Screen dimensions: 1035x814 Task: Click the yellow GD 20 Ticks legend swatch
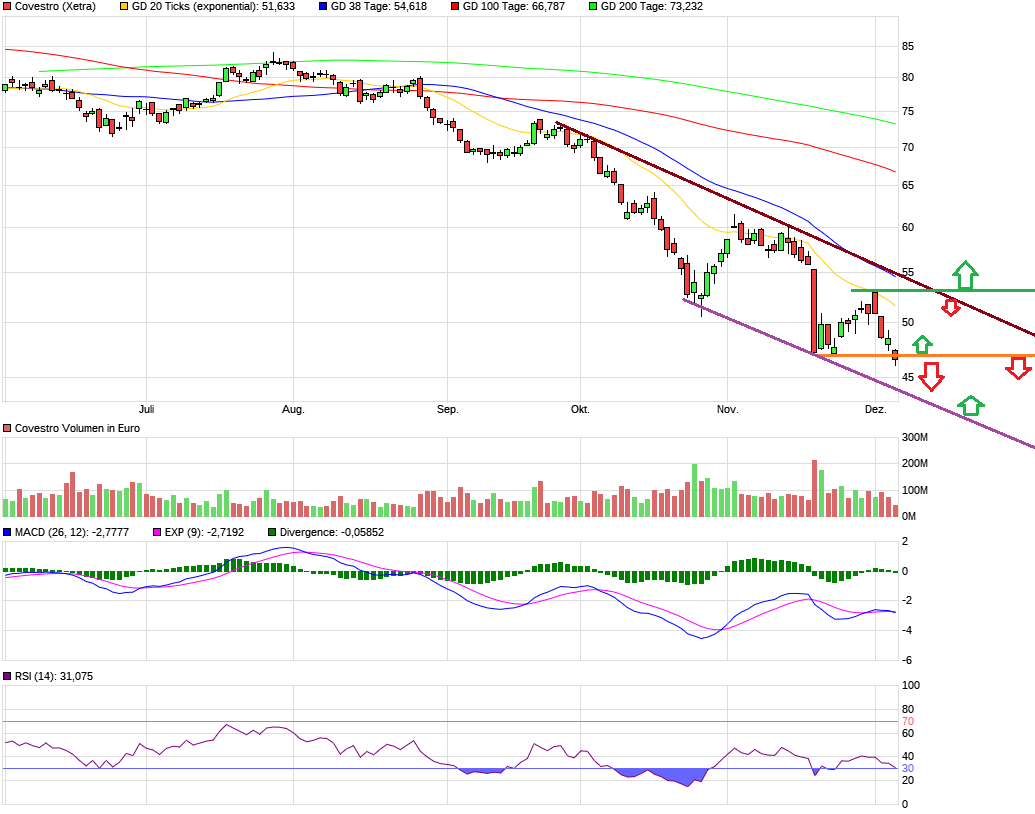point(124,7)
